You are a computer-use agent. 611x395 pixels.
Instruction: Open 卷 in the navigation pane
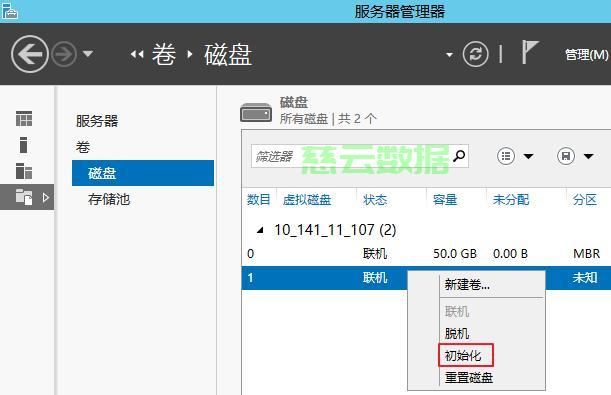pos(83,147)
